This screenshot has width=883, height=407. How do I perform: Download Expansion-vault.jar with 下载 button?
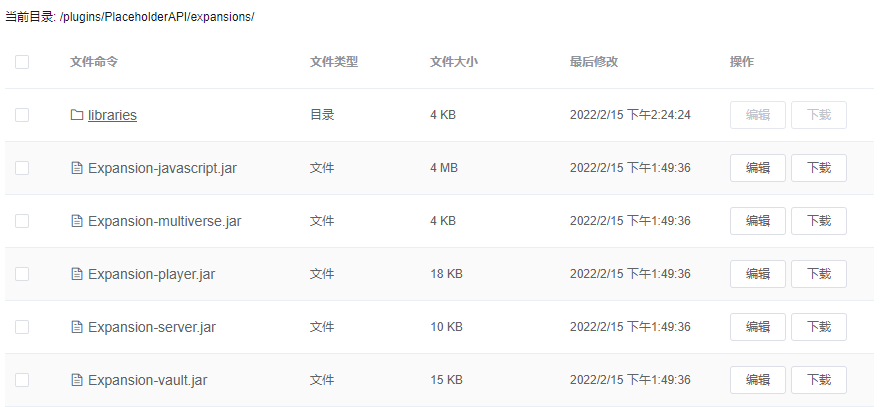point(818,380)
